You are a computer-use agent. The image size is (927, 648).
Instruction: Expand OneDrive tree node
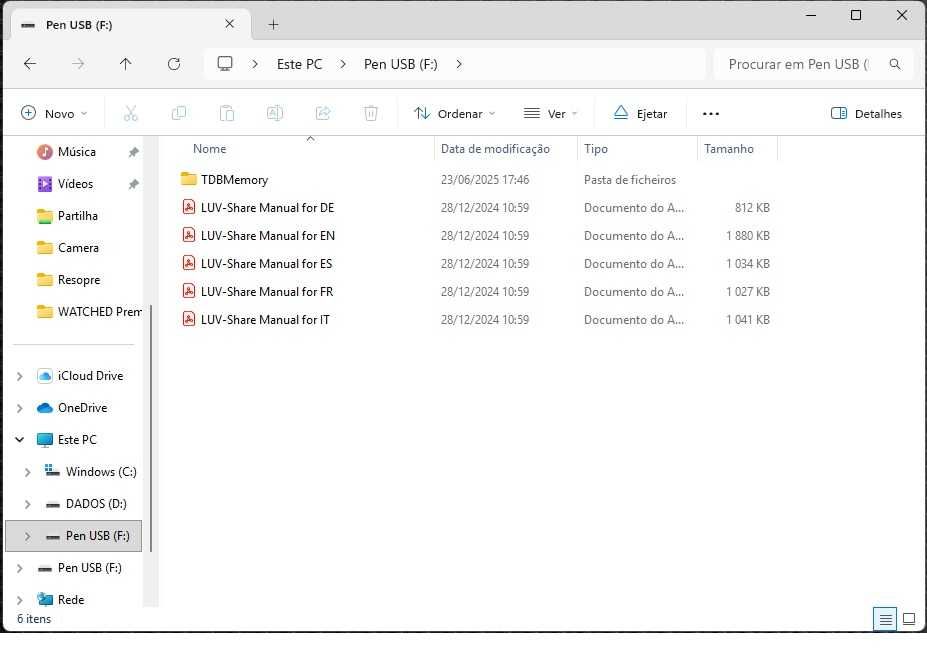click(x=20, y=408)
